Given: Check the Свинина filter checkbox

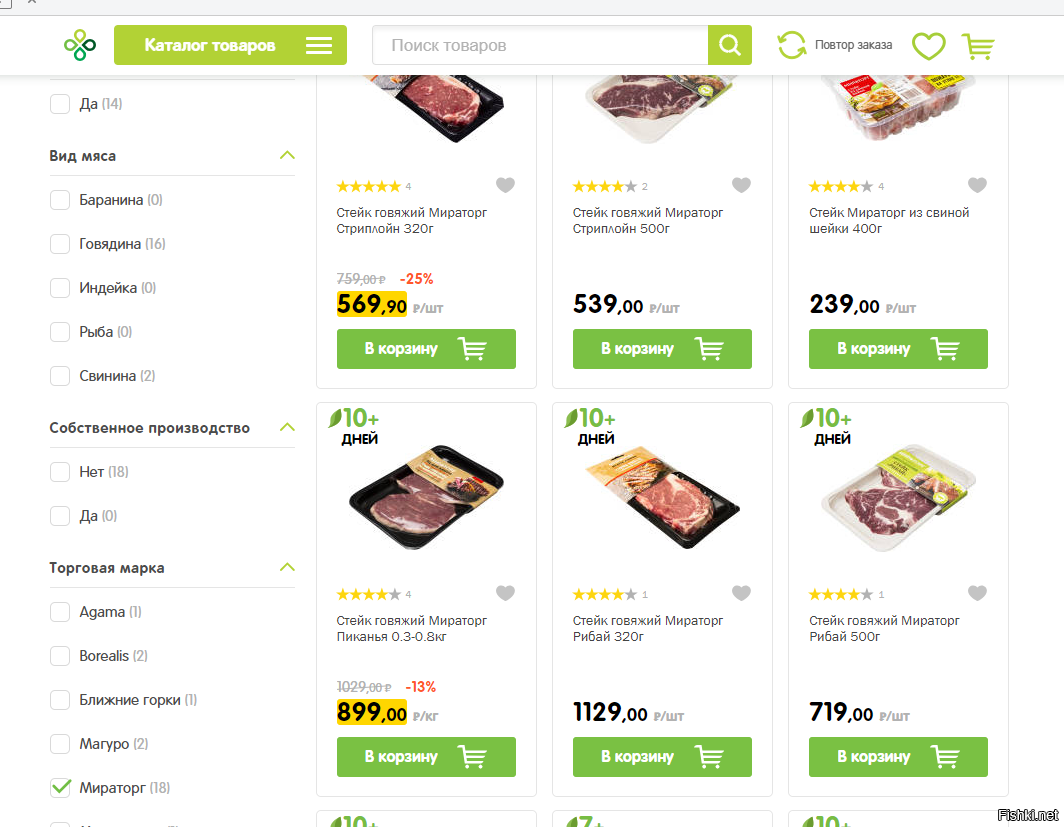Looking at the screenshot, I should pos(60,376).
